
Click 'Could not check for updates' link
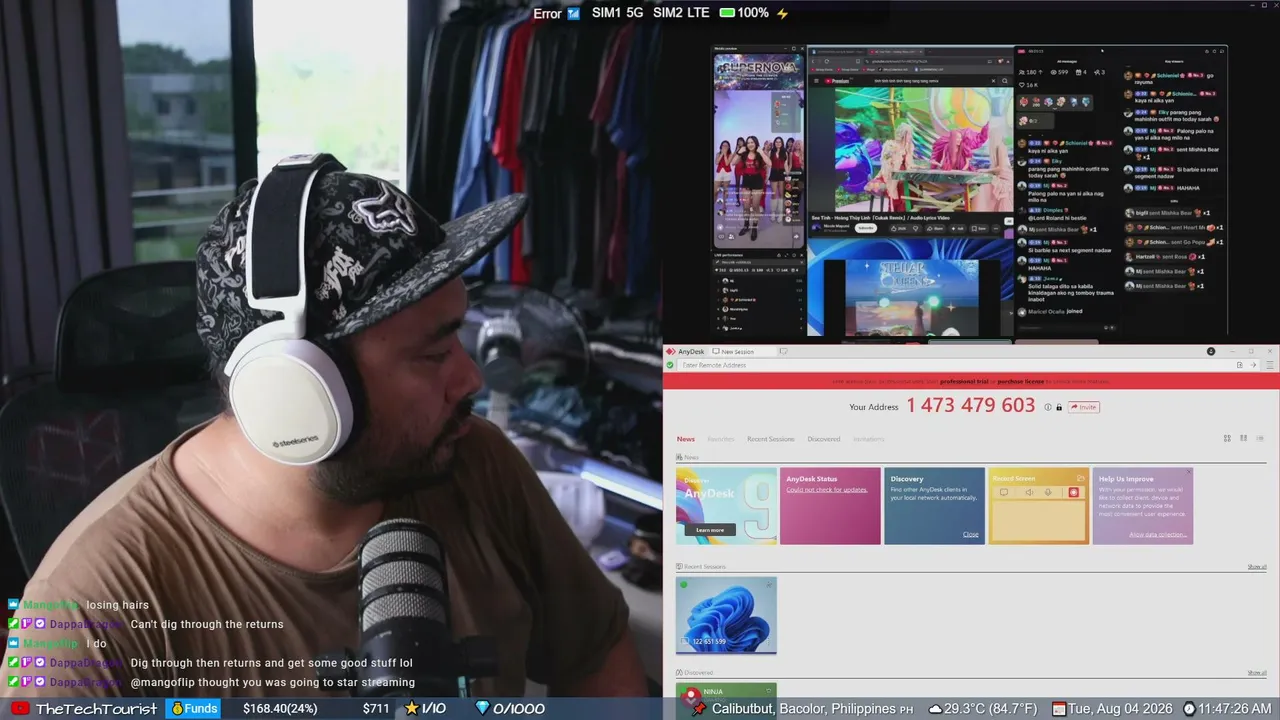826,490
